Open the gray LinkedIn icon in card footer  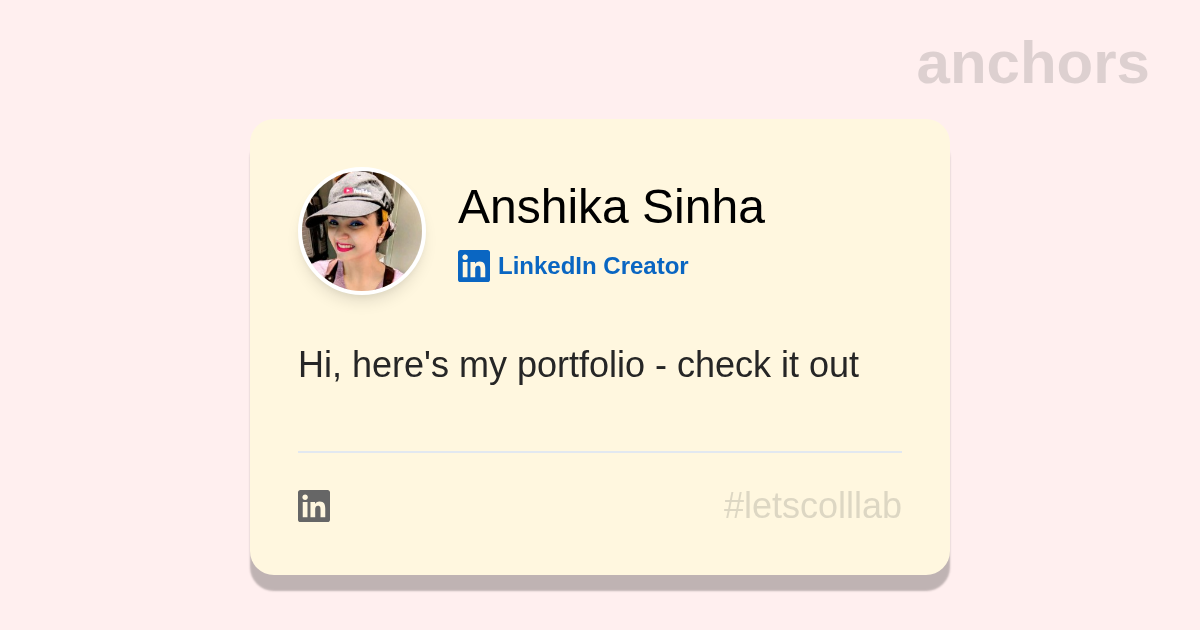(x=314, y=506)
